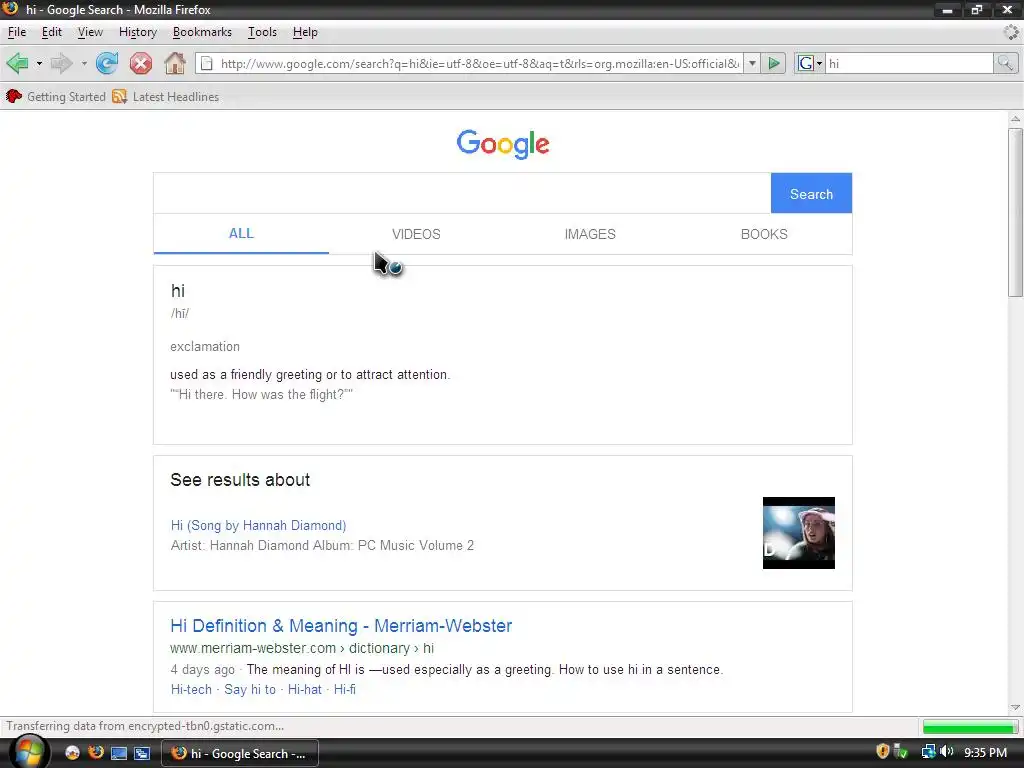Screen dimensions: 1024x768
Task: Open the Hi-hat sublink
Action: 305,689
